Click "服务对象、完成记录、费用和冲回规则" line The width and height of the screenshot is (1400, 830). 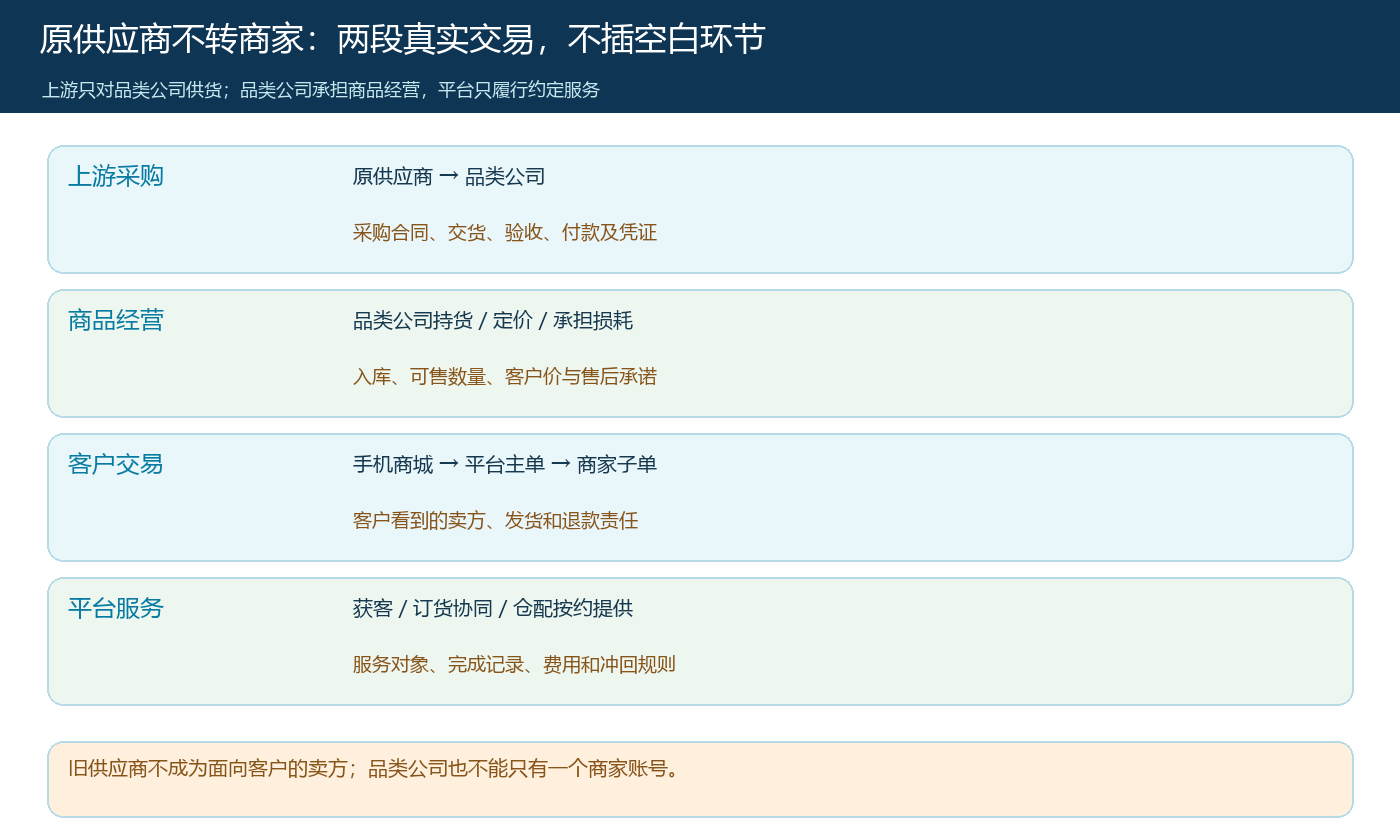[514, 665]
